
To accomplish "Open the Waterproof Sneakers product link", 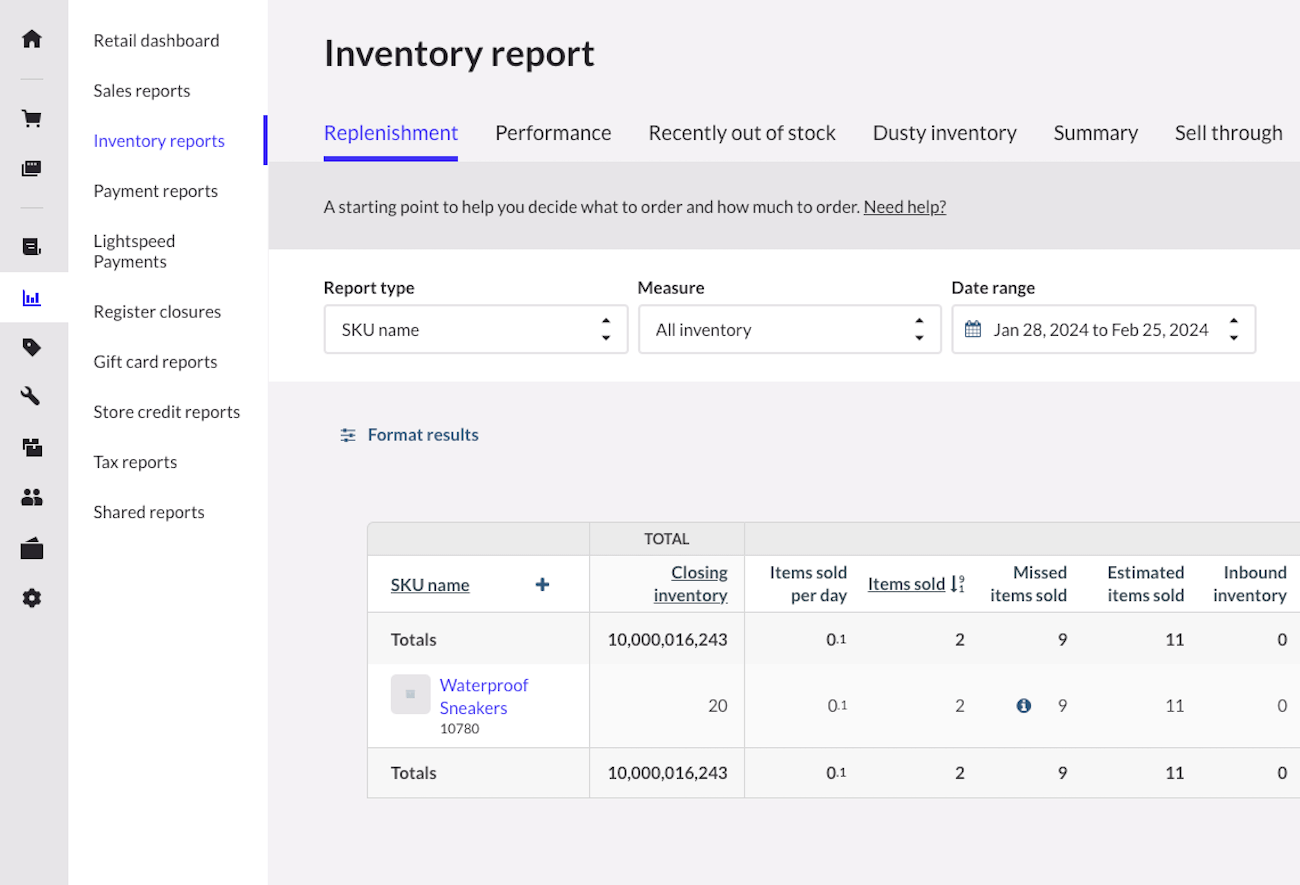I will tap(484, 695).
